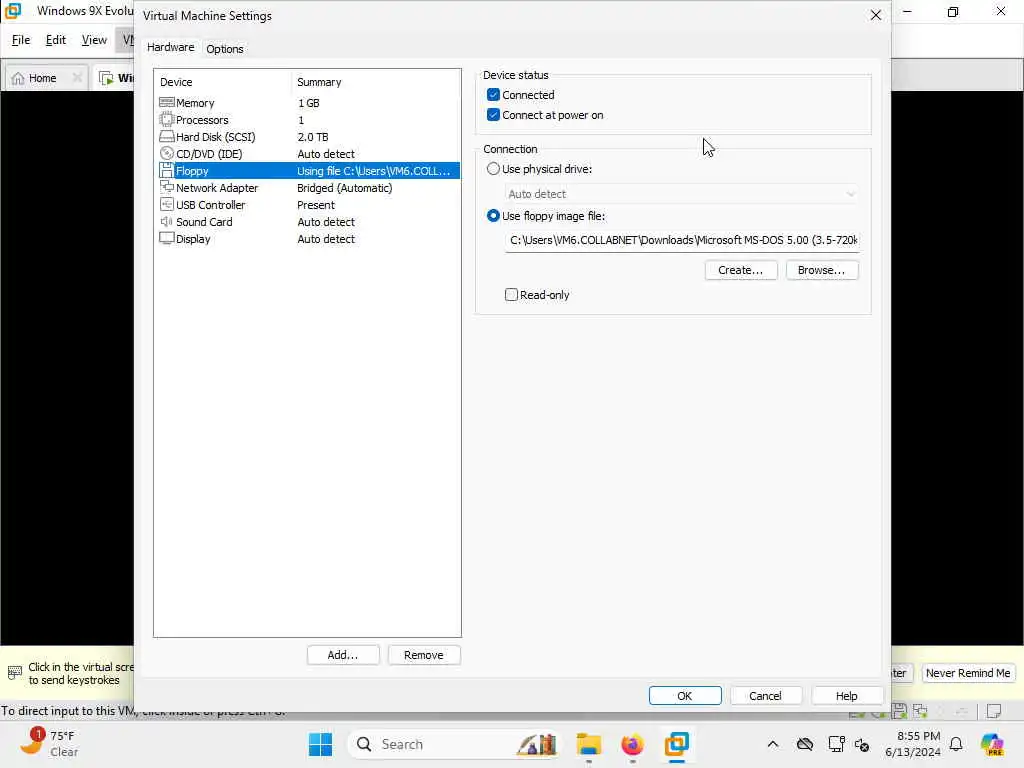Image resolution: width=1024 pixels, height=768 pixels.
Task: Open the Auto detect physical drive dropdown
Action: (681, 194)
